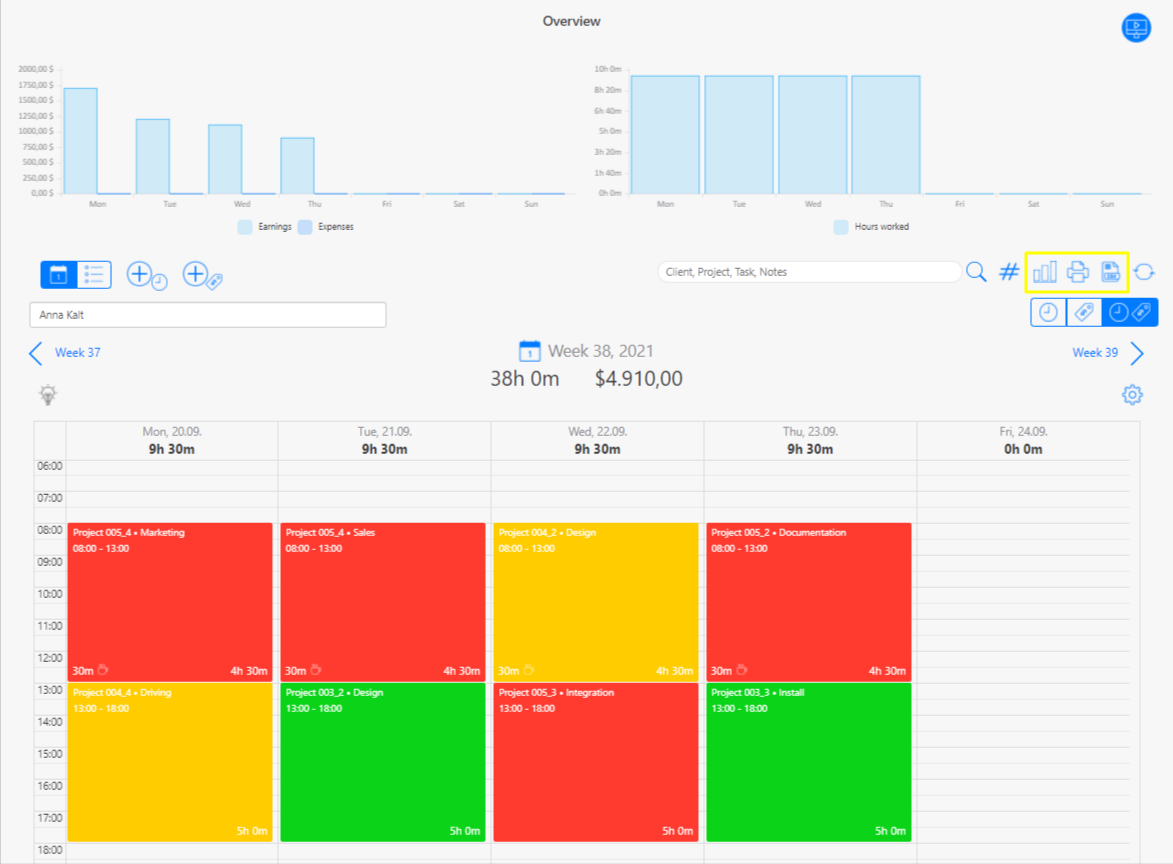This screenshot has width=1173, height=864.
Task: Open week picker at Week 38, 2021
Action: (585, 352)
